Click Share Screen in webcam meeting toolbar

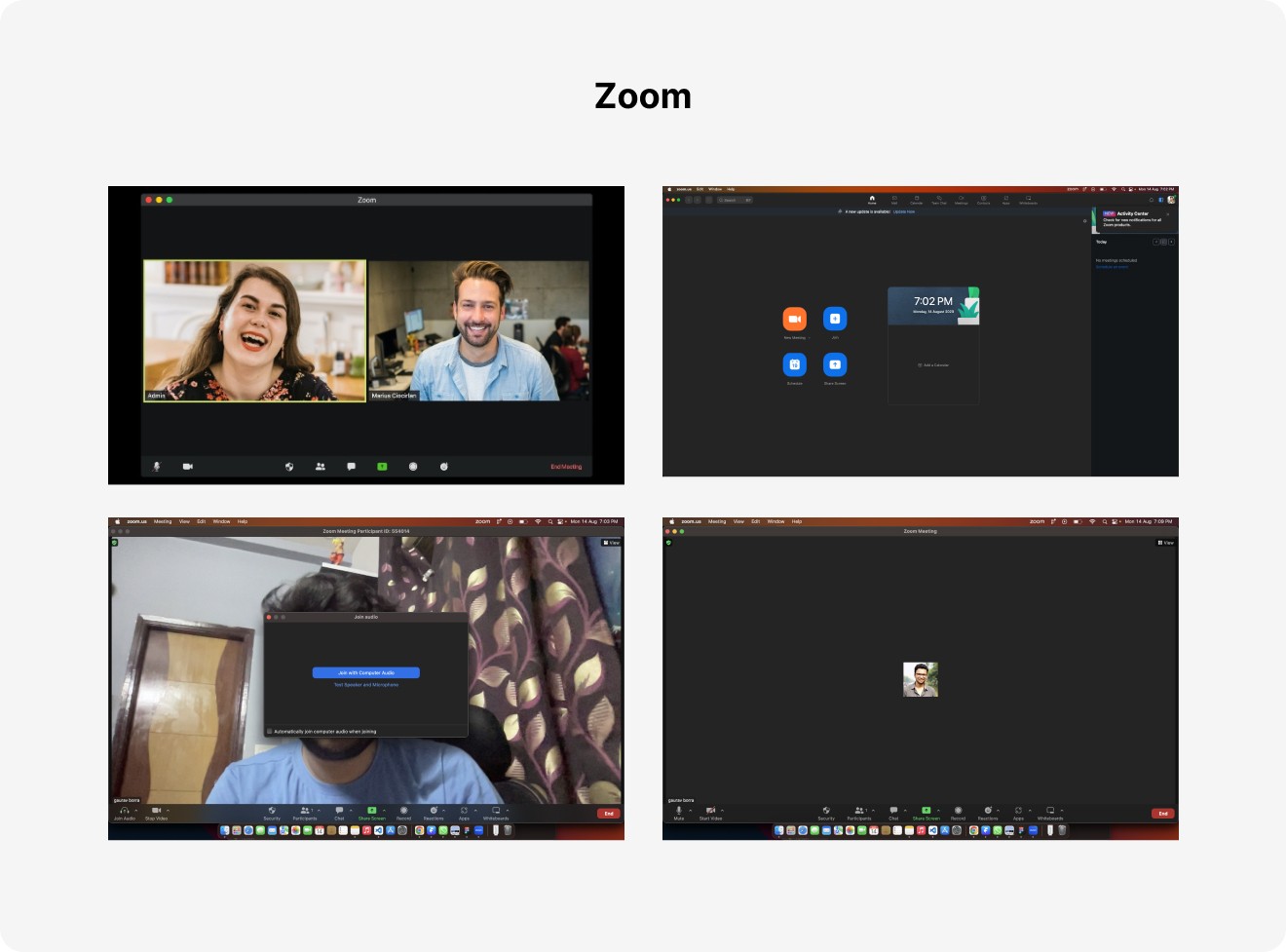pos(371,813)
